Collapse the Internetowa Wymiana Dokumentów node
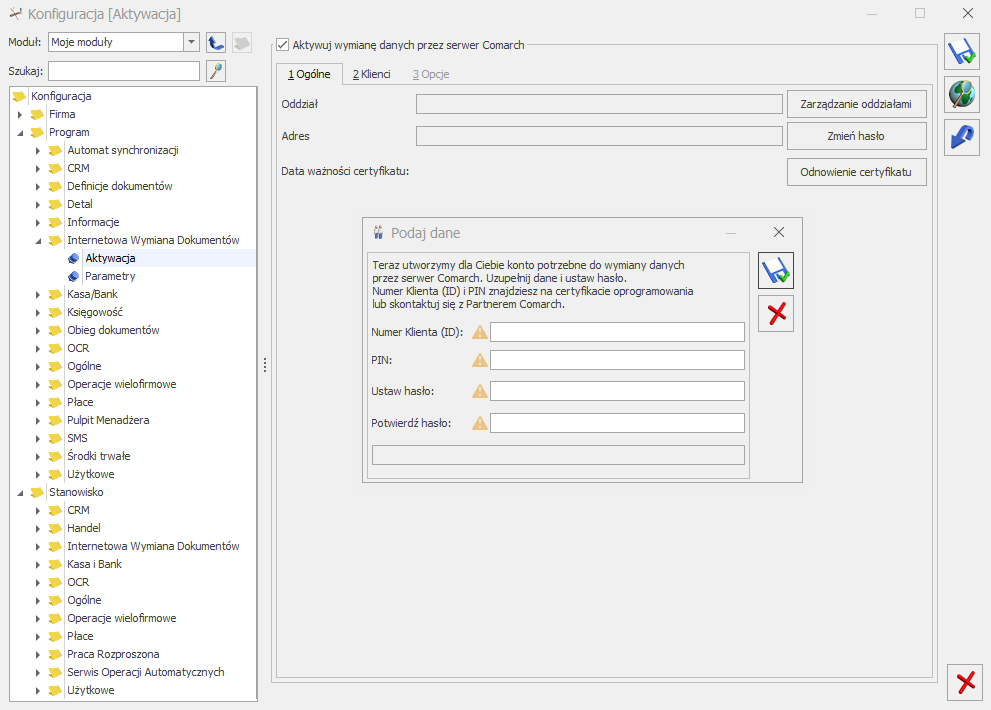Screen dimensions: 991x710 (38, 240)
